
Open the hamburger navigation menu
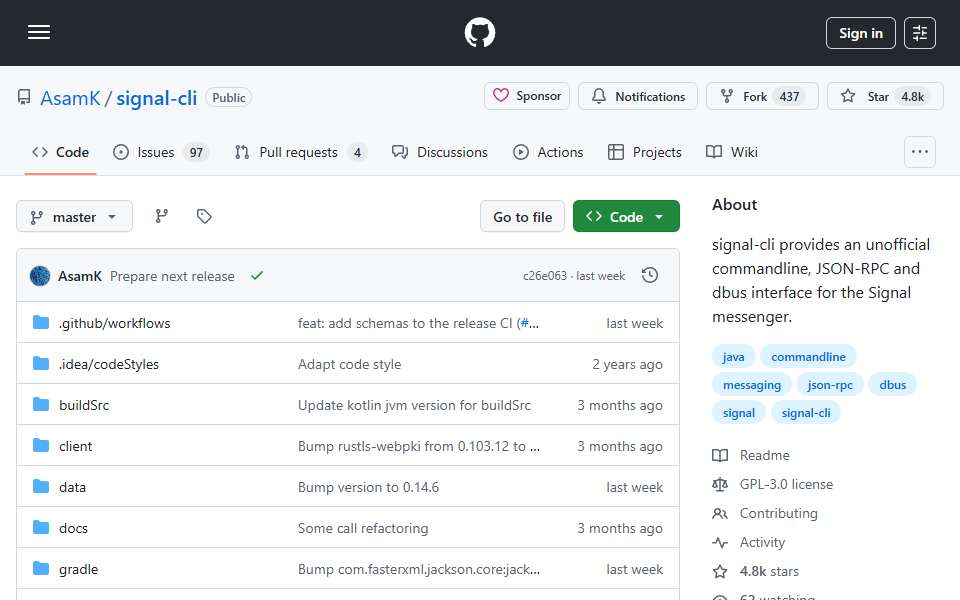pyautogui.click(x=39, y=32)
